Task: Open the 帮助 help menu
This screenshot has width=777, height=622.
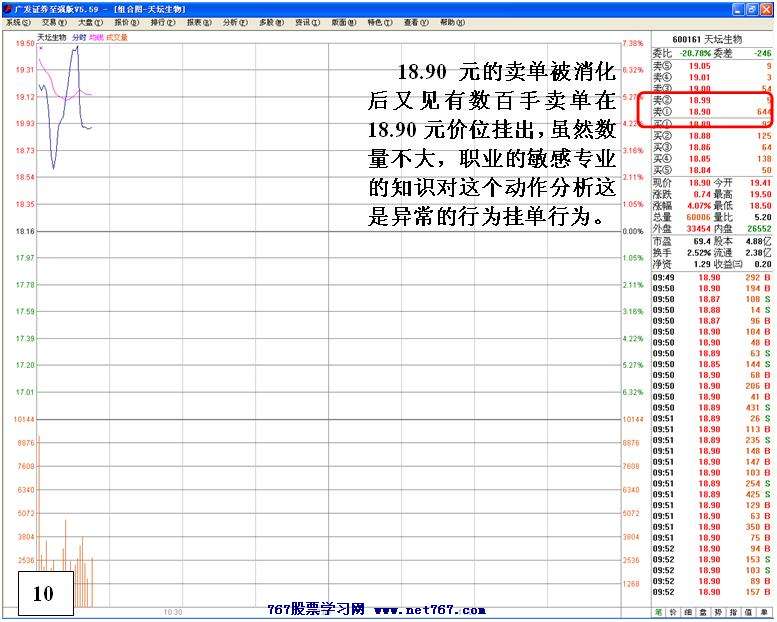Action: click(452, 22)
